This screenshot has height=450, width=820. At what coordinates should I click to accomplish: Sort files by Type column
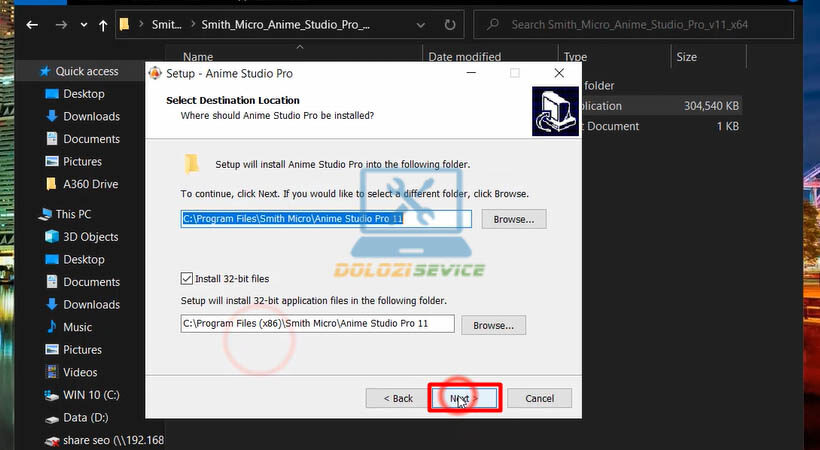point(575,57)
